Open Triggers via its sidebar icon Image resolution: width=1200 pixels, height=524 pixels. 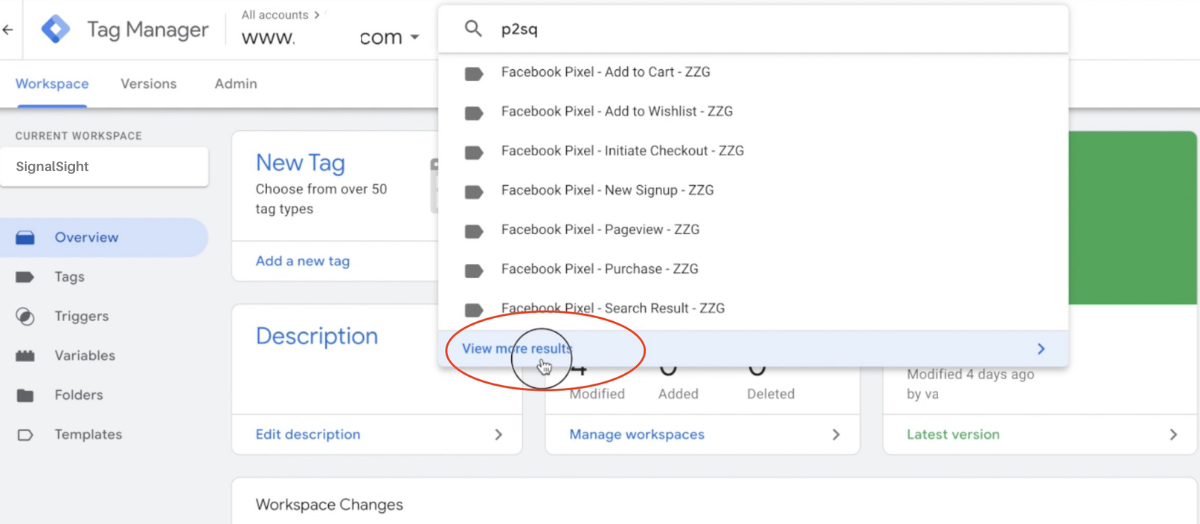(25, 316)
